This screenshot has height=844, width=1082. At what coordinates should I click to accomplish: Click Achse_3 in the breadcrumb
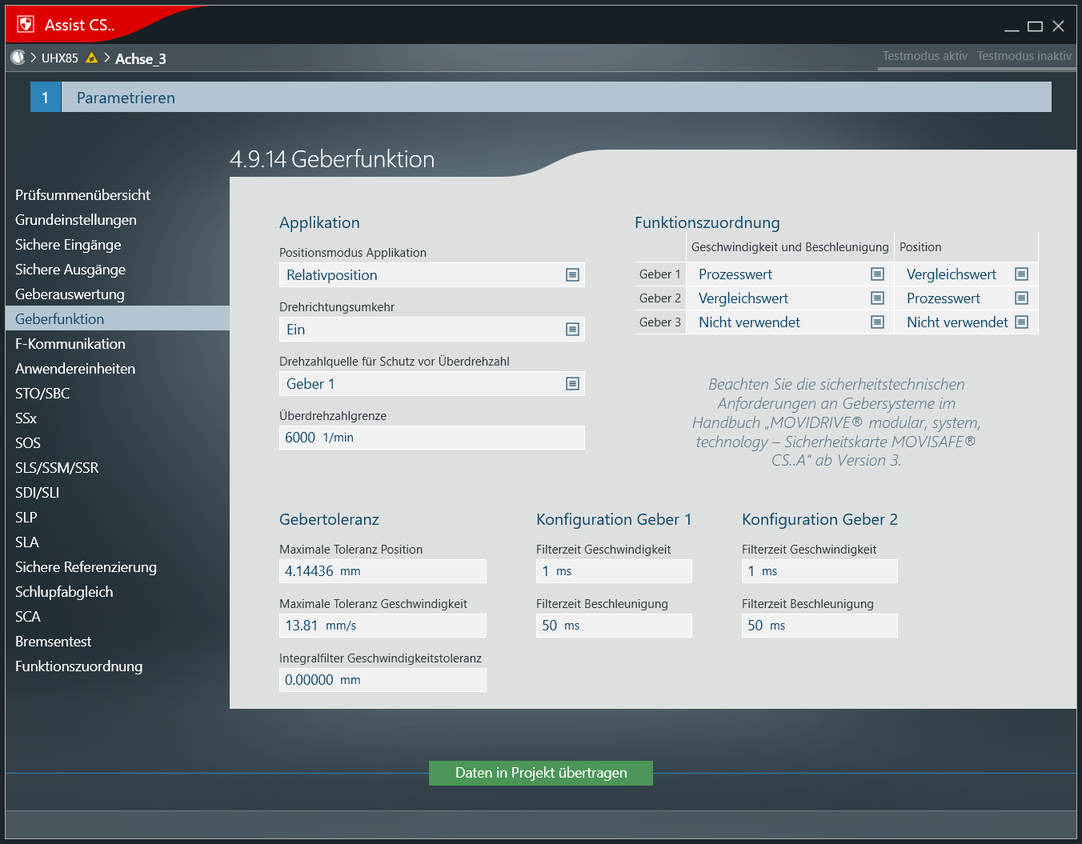(x=141, y=58)
